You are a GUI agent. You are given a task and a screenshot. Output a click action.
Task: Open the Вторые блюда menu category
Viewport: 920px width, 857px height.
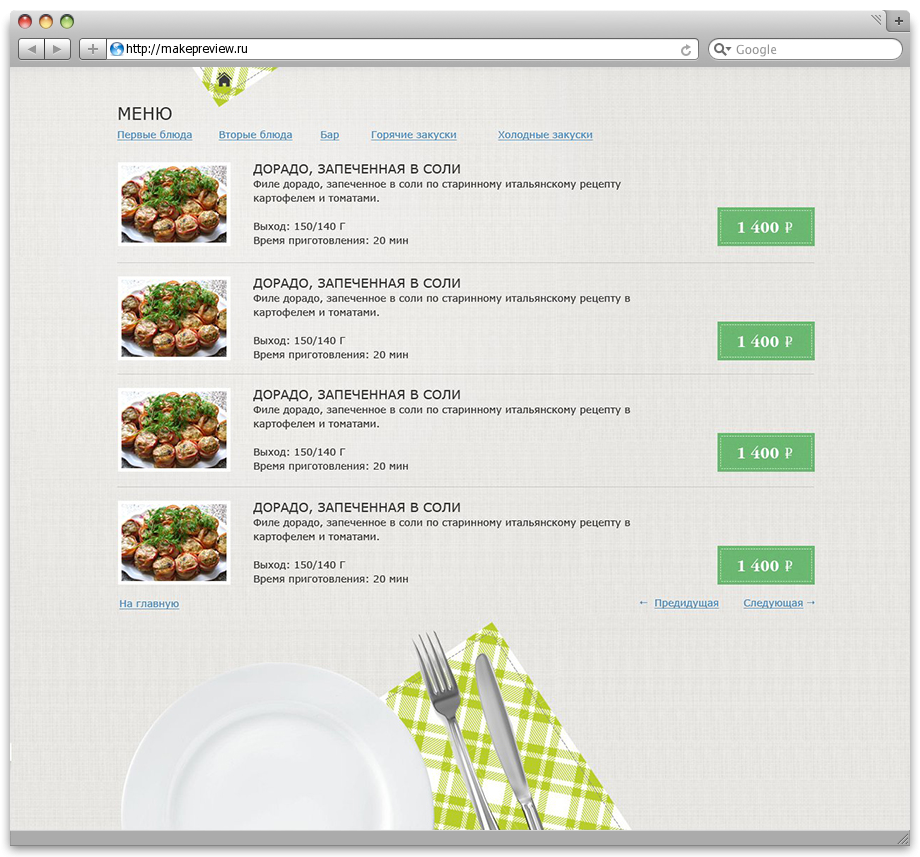point(255,134)
